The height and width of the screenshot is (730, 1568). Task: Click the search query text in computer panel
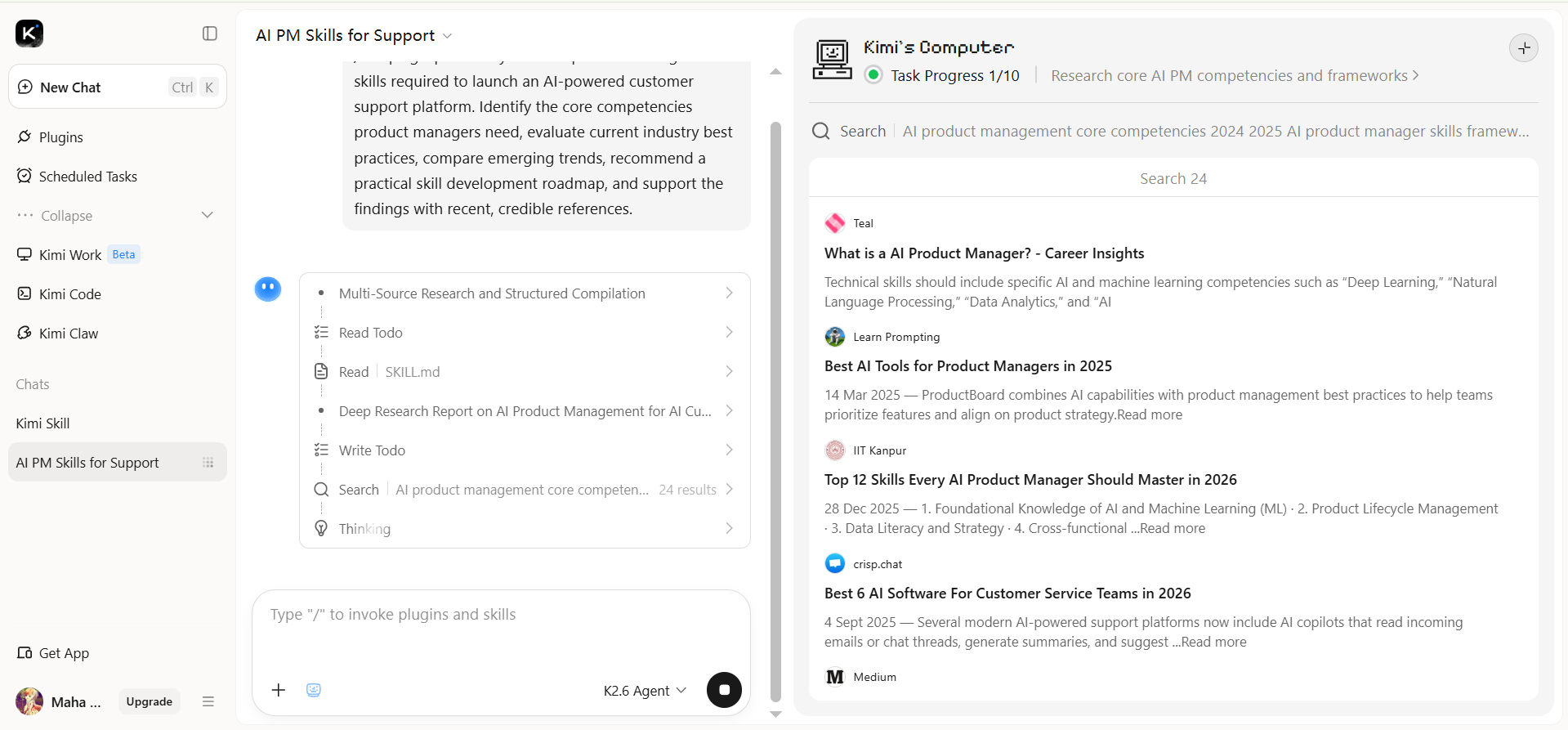click(x=1216, y=132)
